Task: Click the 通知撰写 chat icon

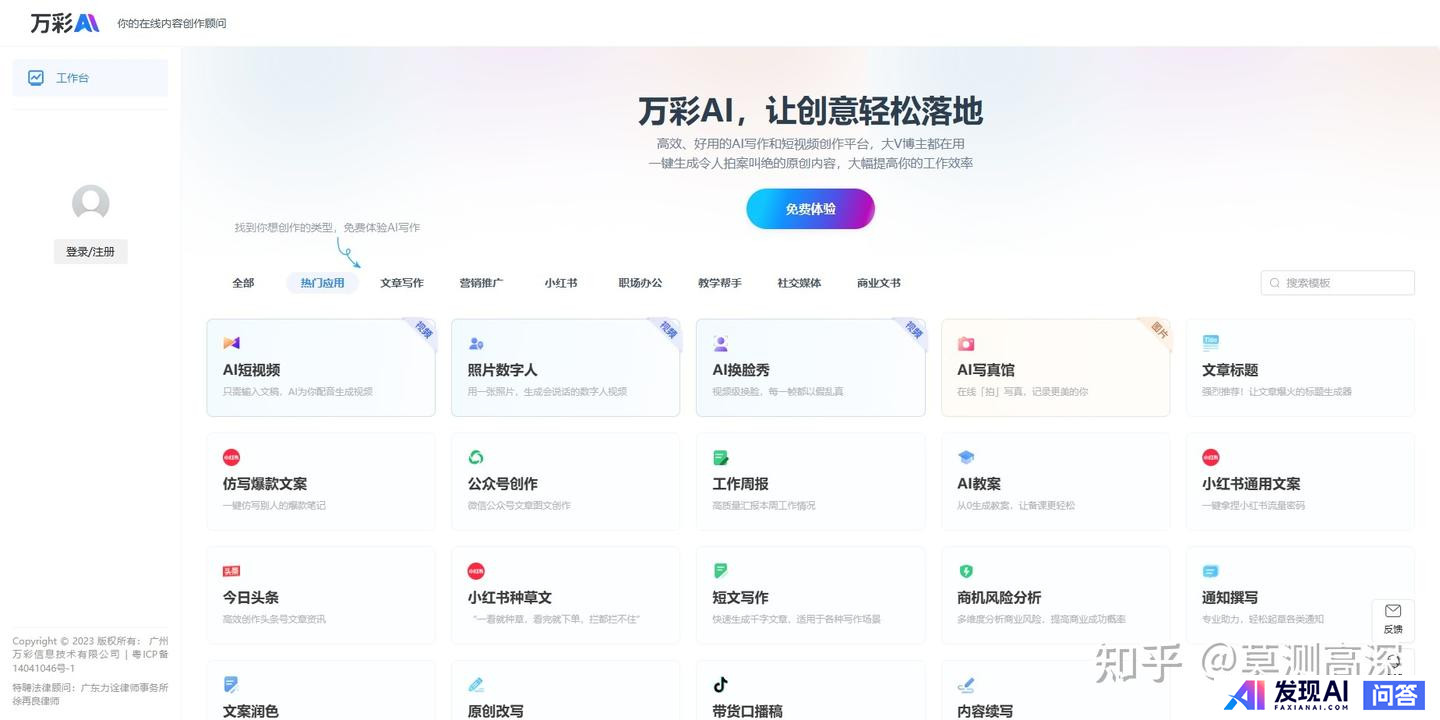Action: [1211, 571]
